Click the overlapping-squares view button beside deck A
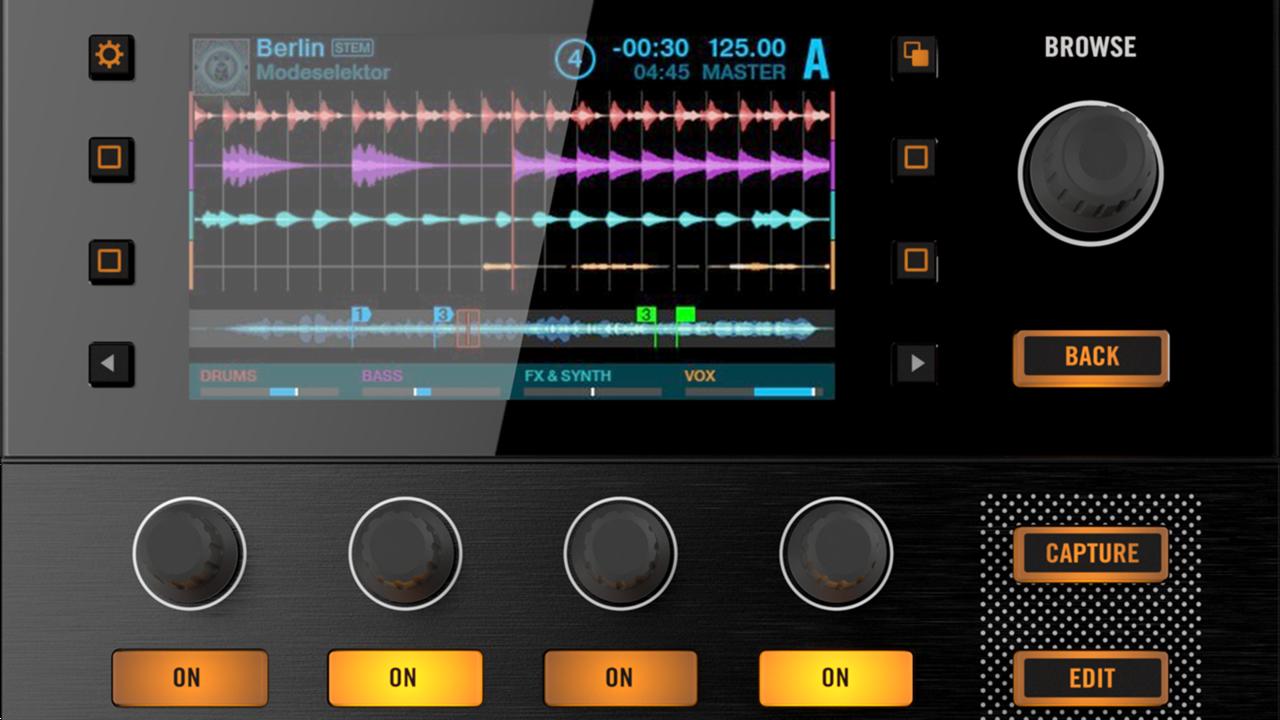 (x=916, y=55)
